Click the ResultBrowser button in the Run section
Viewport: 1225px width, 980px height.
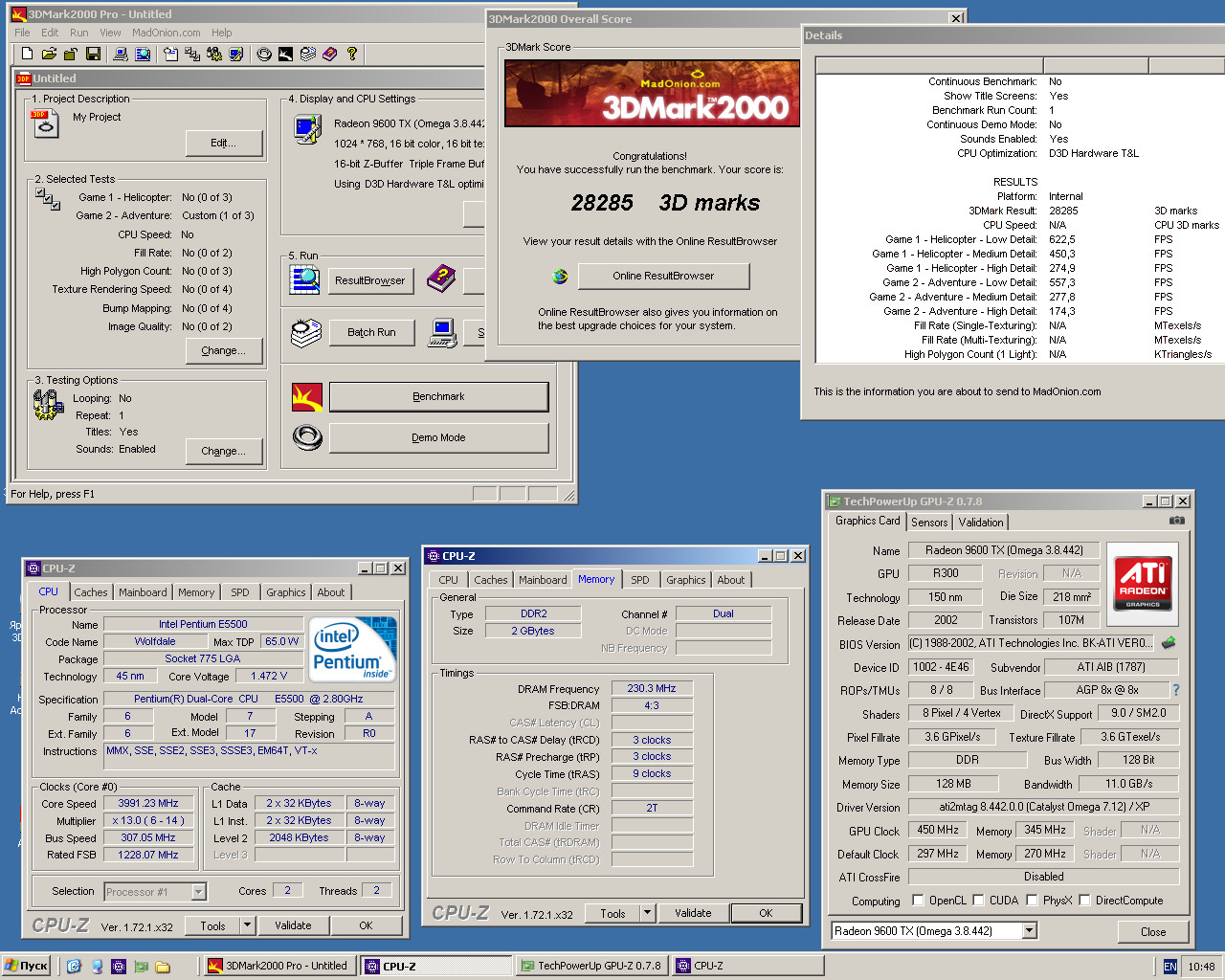[369, 280]
